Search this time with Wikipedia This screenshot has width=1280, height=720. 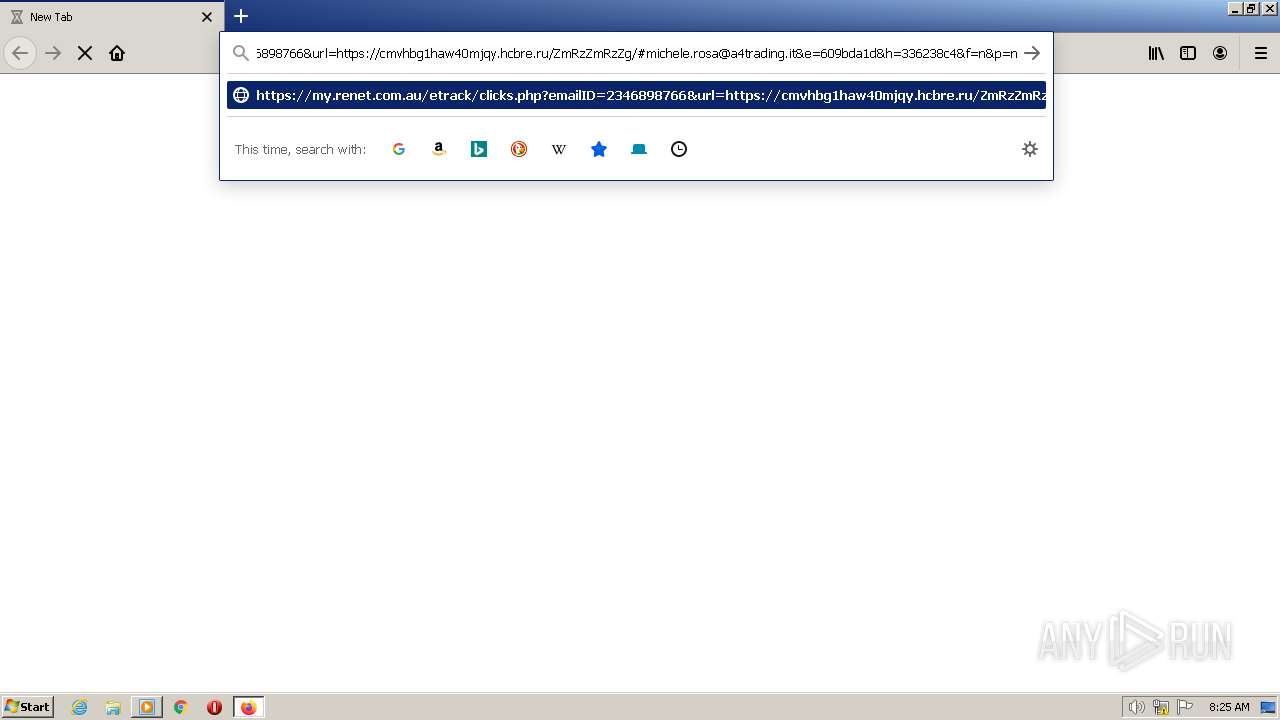559,149
